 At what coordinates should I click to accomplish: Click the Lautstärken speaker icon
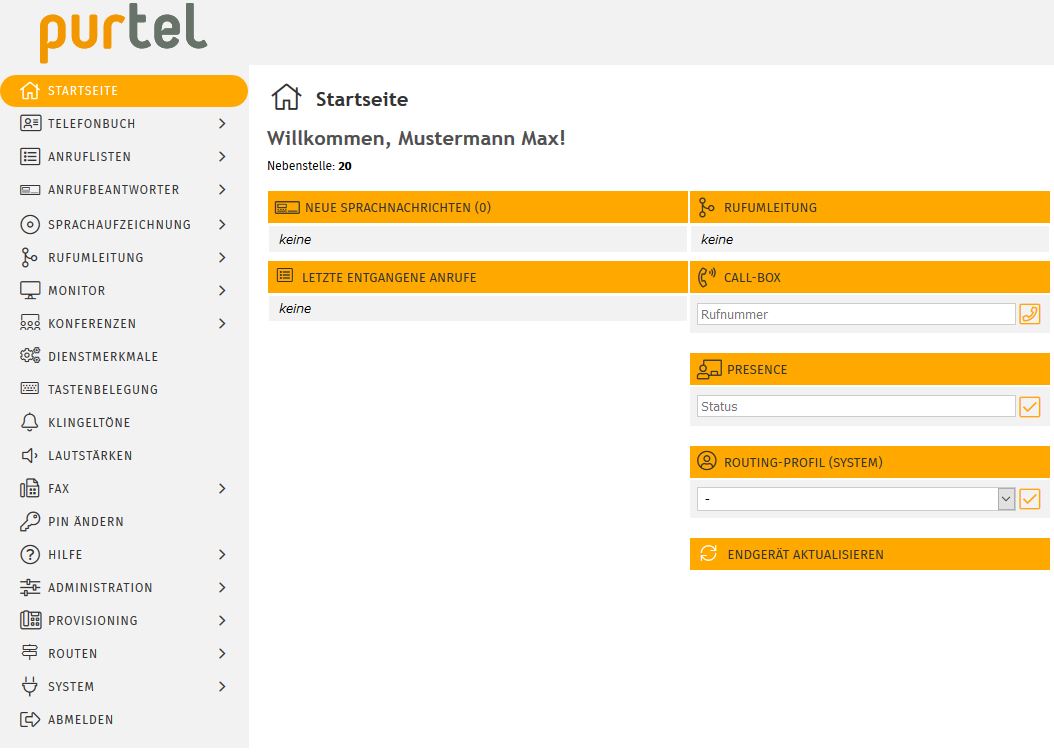(x=30, y=455)
